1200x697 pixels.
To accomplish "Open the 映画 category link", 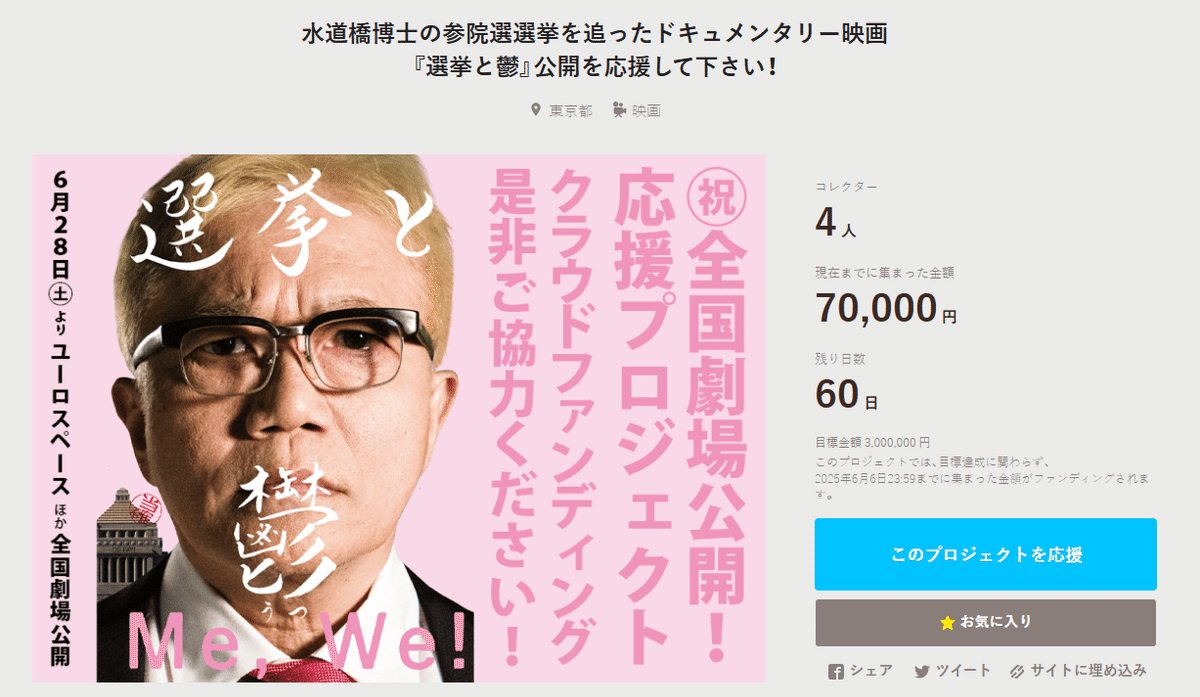I will point(646,111).
